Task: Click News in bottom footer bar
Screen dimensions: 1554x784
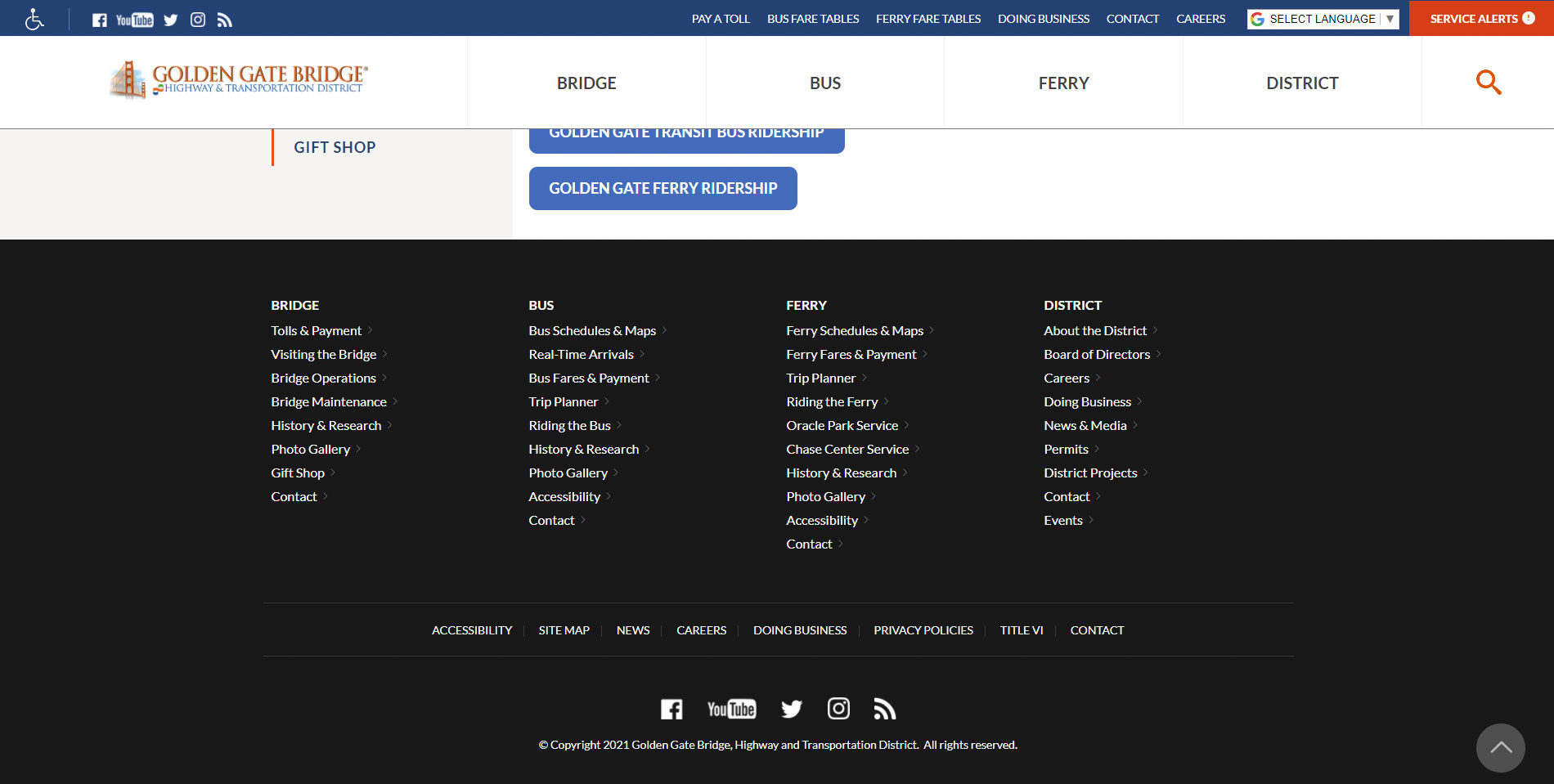Action: pos(633,630)
